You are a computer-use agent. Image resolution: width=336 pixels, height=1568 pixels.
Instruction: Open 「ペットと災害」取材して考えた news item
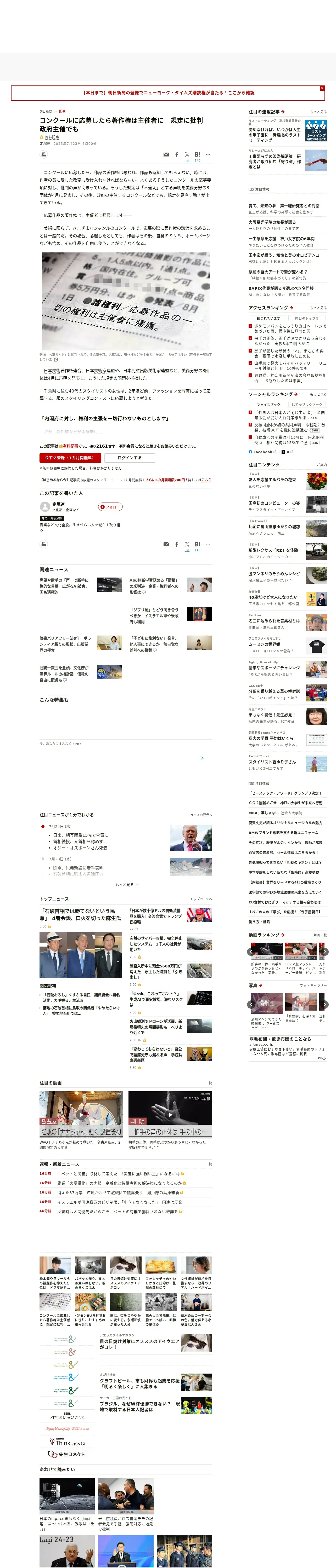point(120,1174)
